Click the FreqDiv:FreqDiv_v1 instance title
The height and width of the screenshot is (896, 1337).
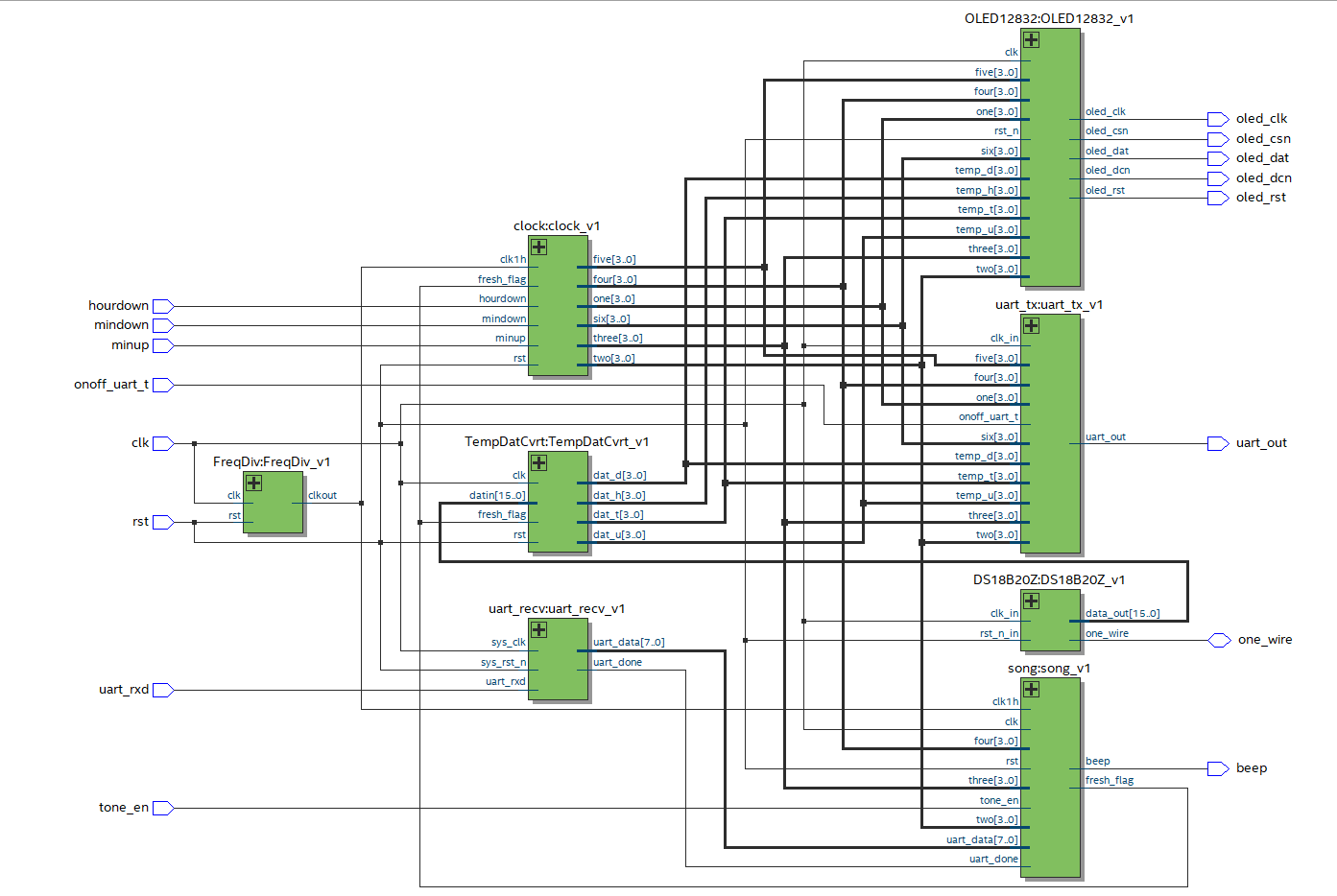click(272, 461)
